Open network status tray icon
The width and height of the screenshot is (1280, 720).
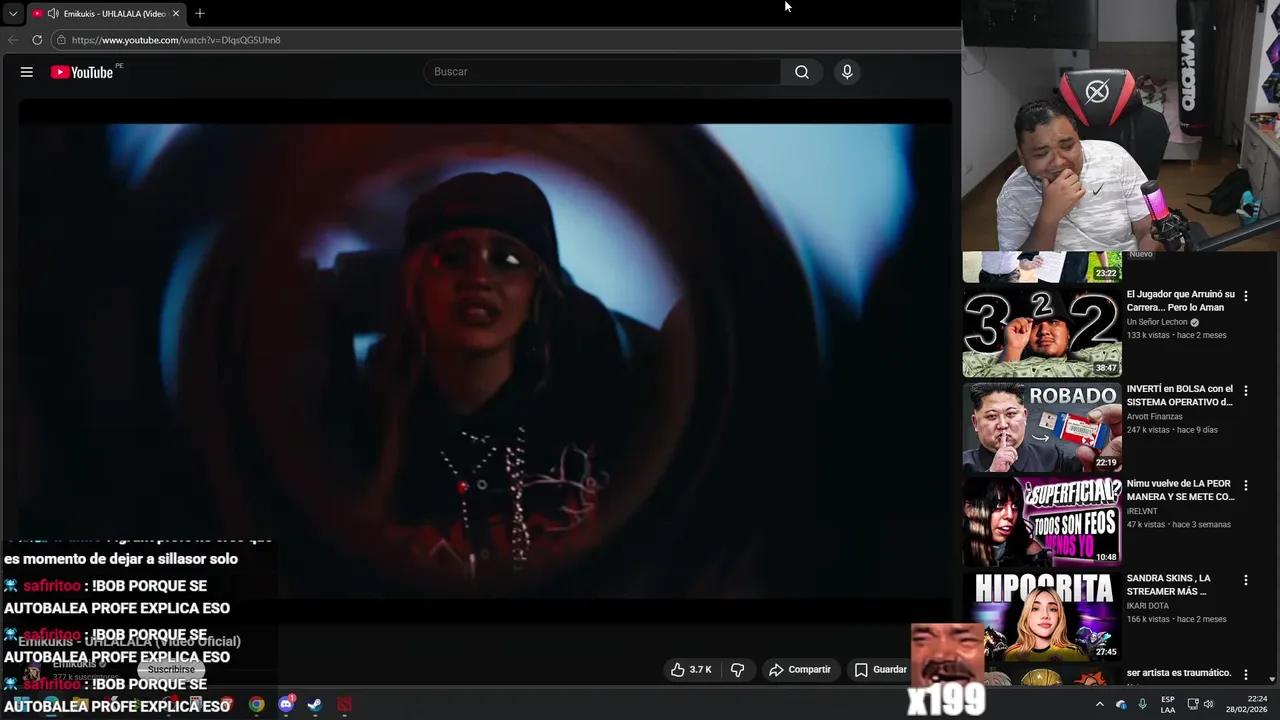coord(1193,705)
